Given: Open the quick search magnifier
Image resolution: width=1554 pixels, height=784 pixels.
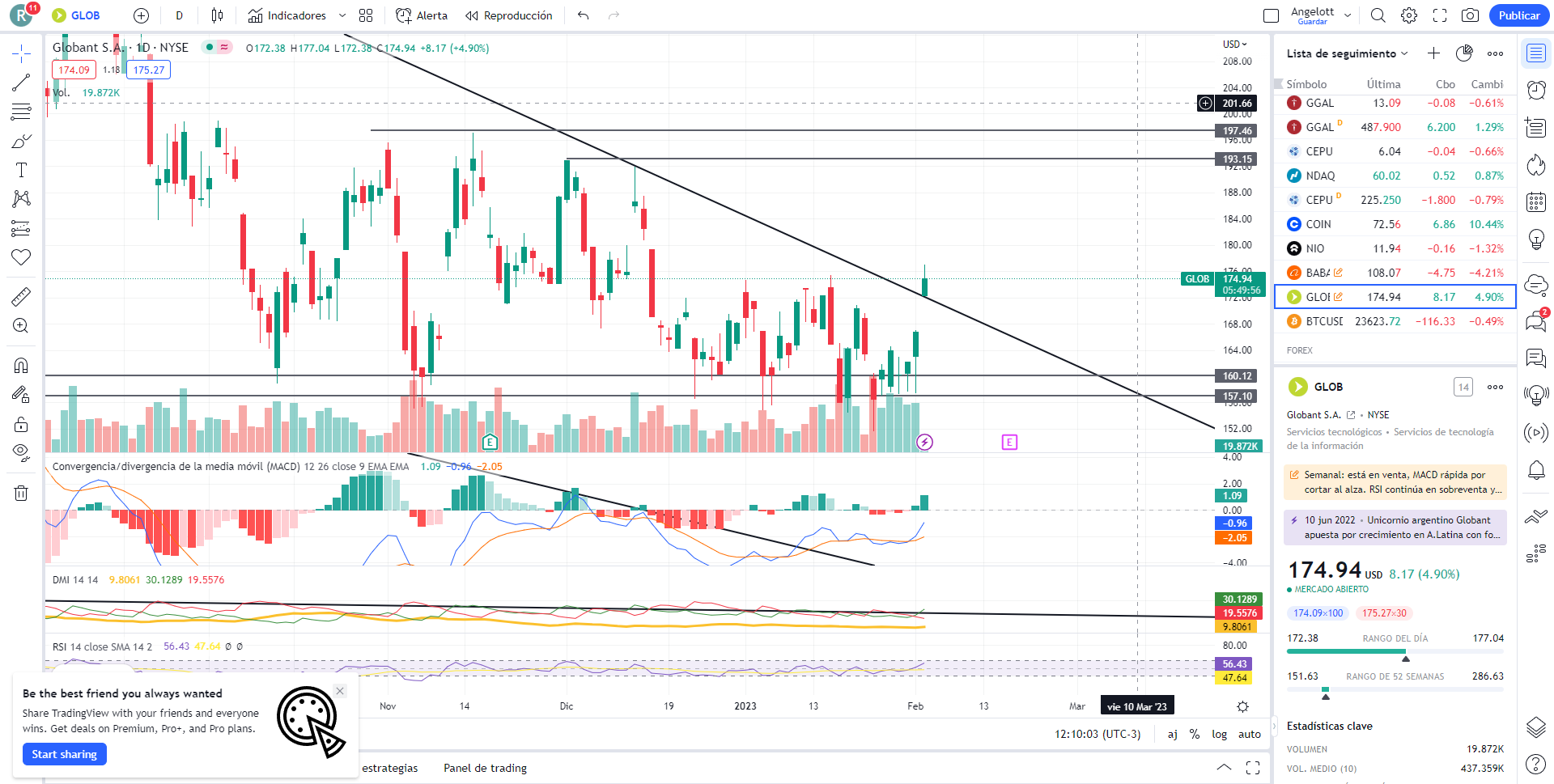Looking at the screenshot, I should click(x=1378, y=15).
